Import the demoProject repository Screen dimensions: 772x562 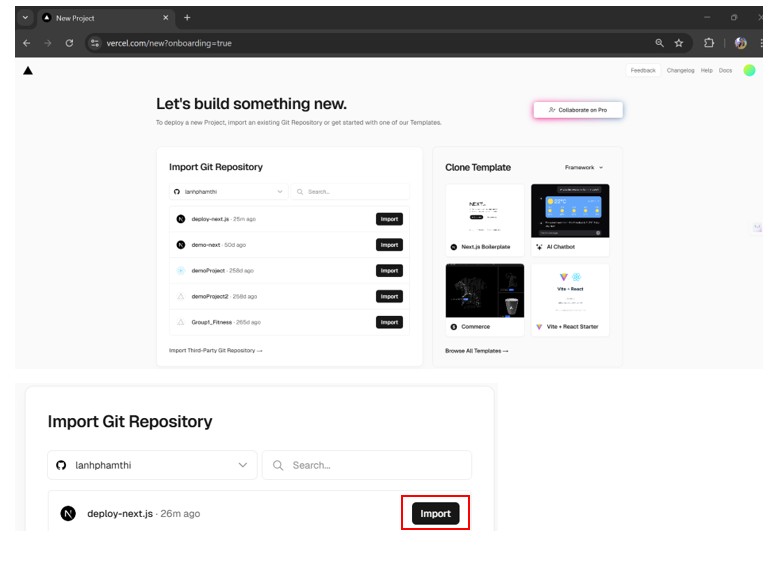click(389, 271)
